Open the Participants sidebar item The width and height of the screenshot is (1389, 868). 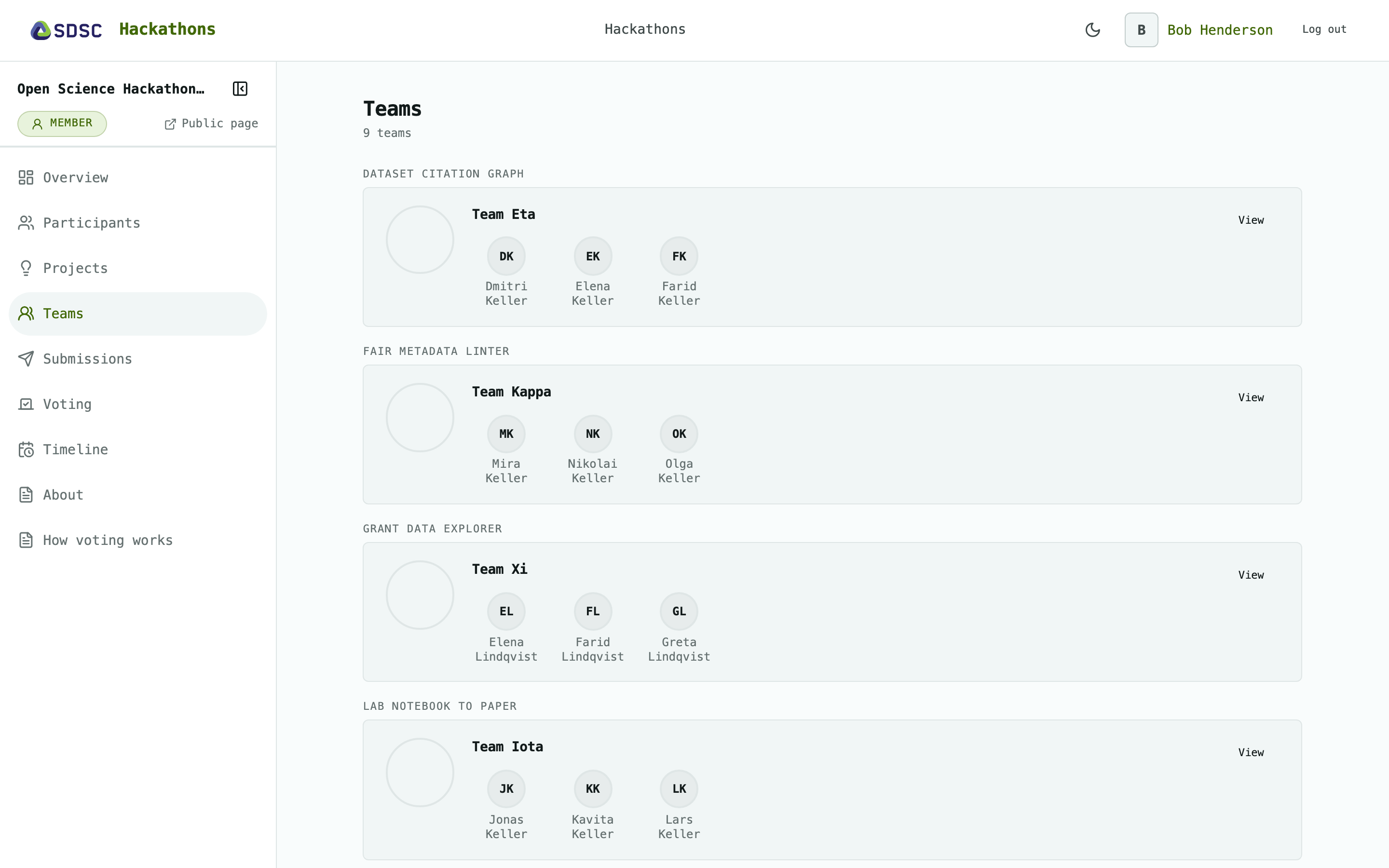[138, 223]
